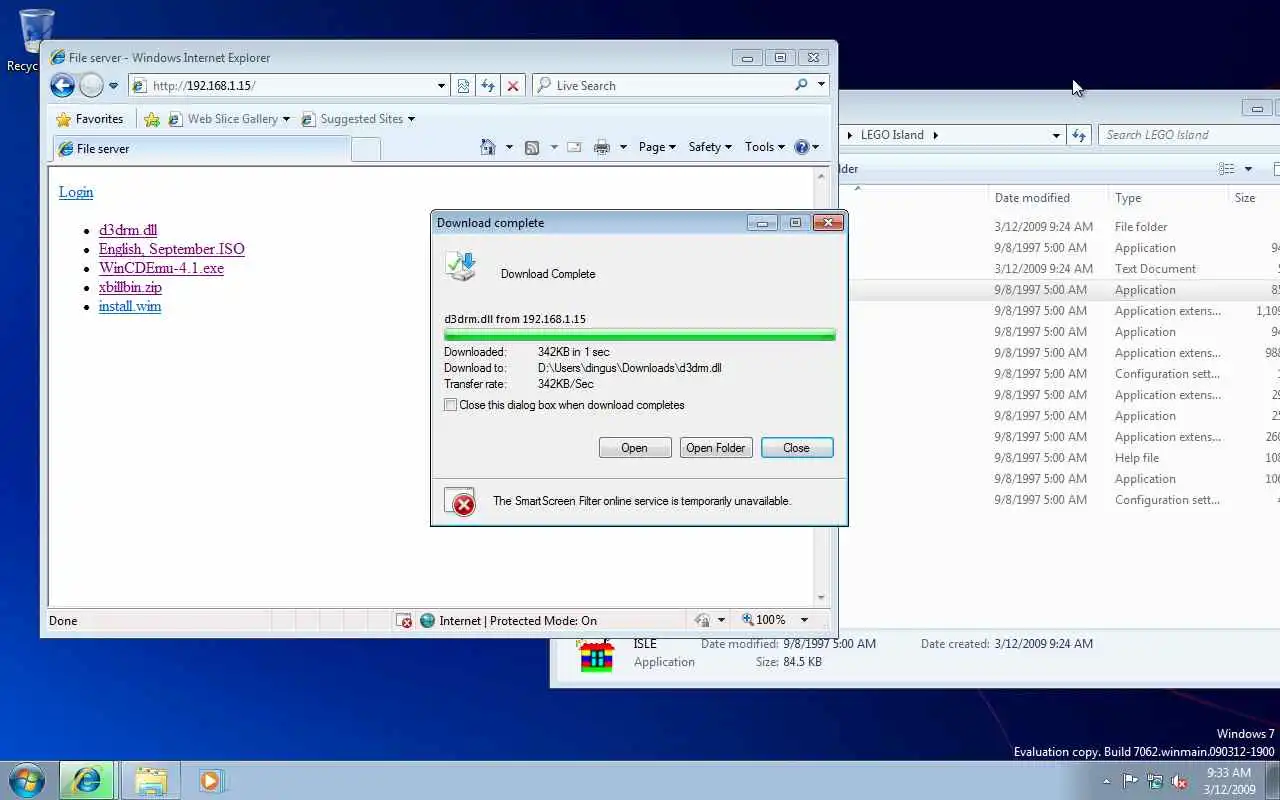Image resolution: width=1280 pixels, height=800 pixels.
Task: Click Open in the download dialog
Action: [x=635, y=448]
